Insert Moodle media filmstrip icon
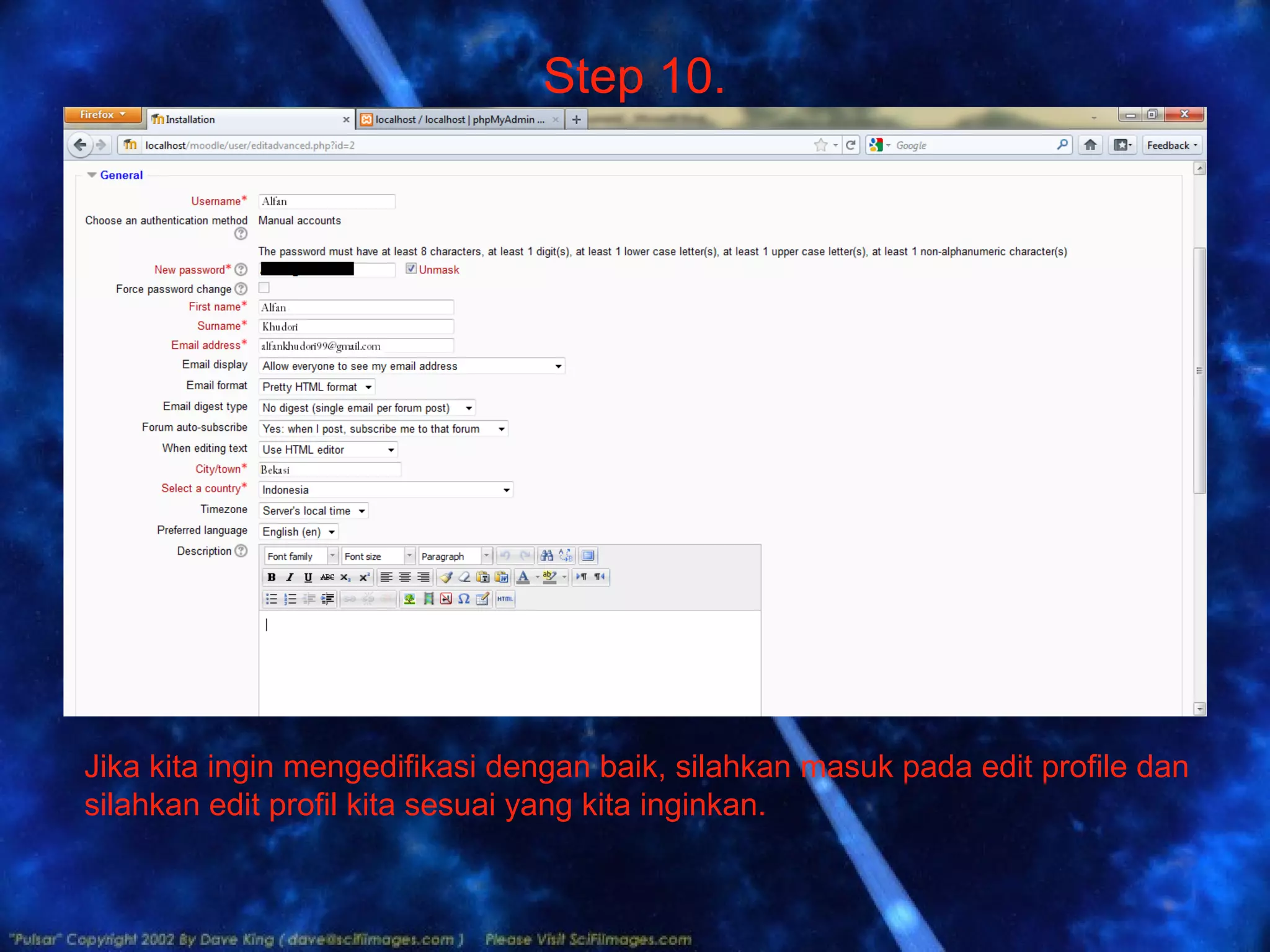 tap(428, 599)
